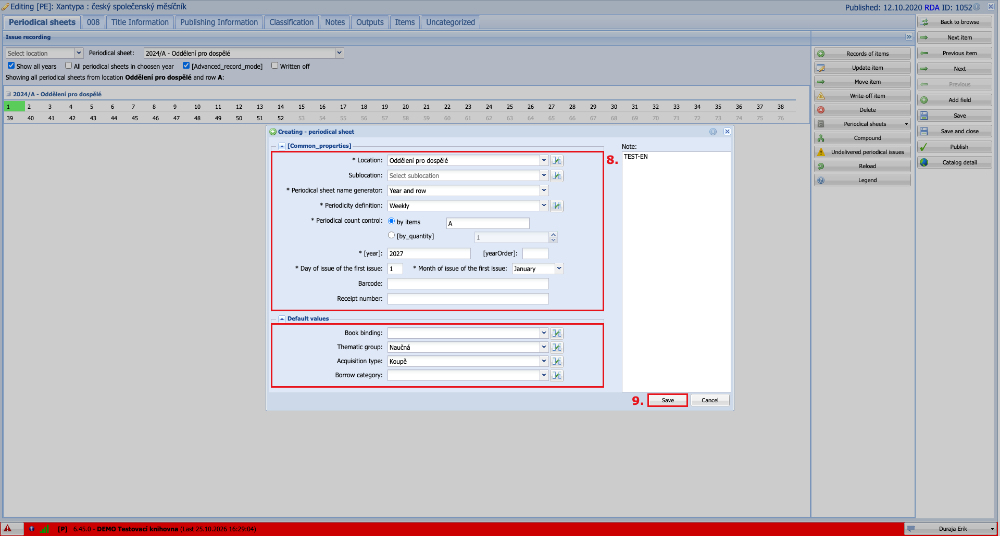Click the year input field

pyautogui.click(x=429, y=253)
